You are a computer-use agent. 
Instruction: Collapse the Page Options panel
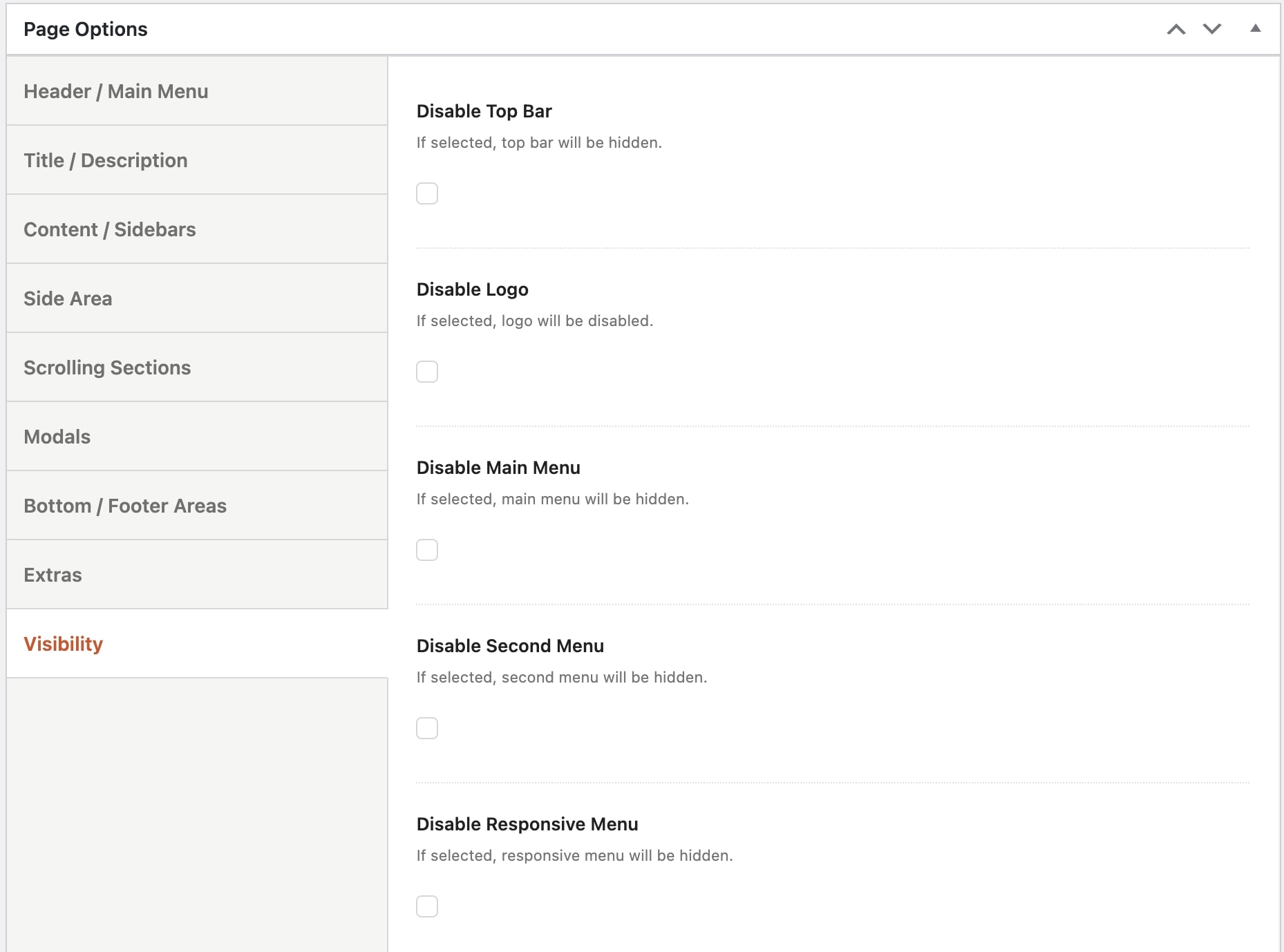tap(1255, 29)
